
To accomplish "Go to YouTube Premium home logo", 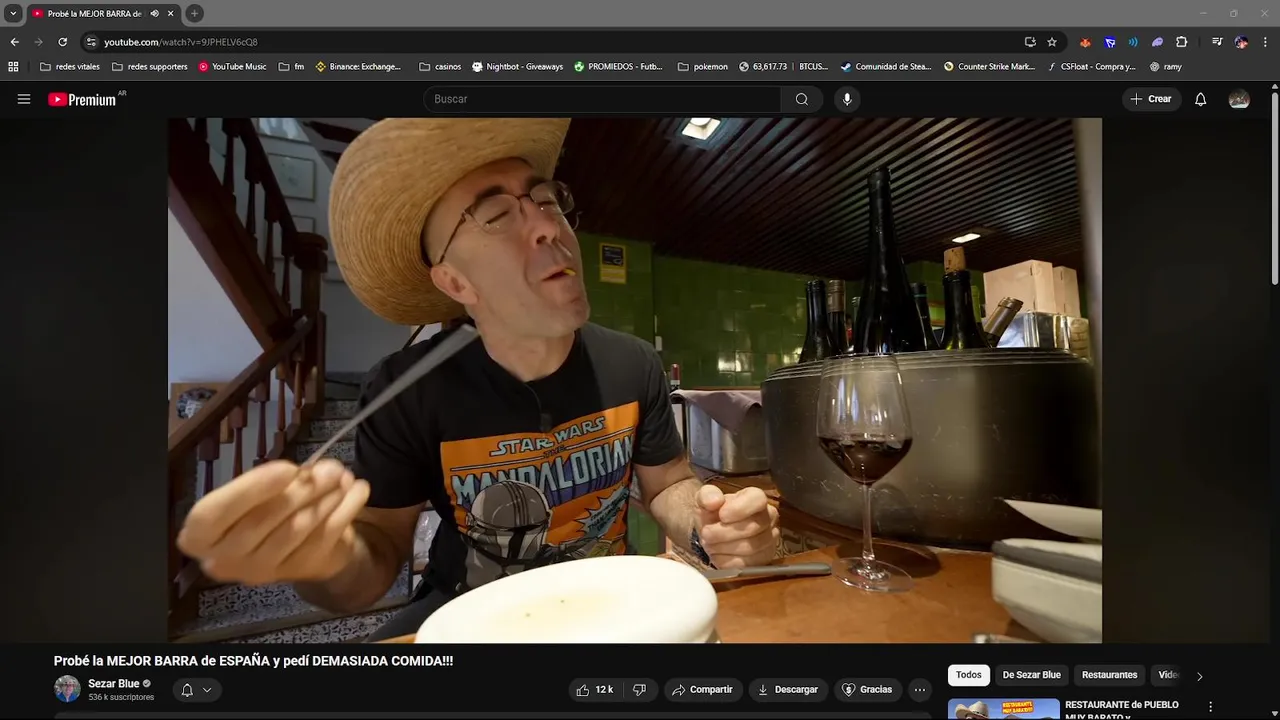I will 84,99.
